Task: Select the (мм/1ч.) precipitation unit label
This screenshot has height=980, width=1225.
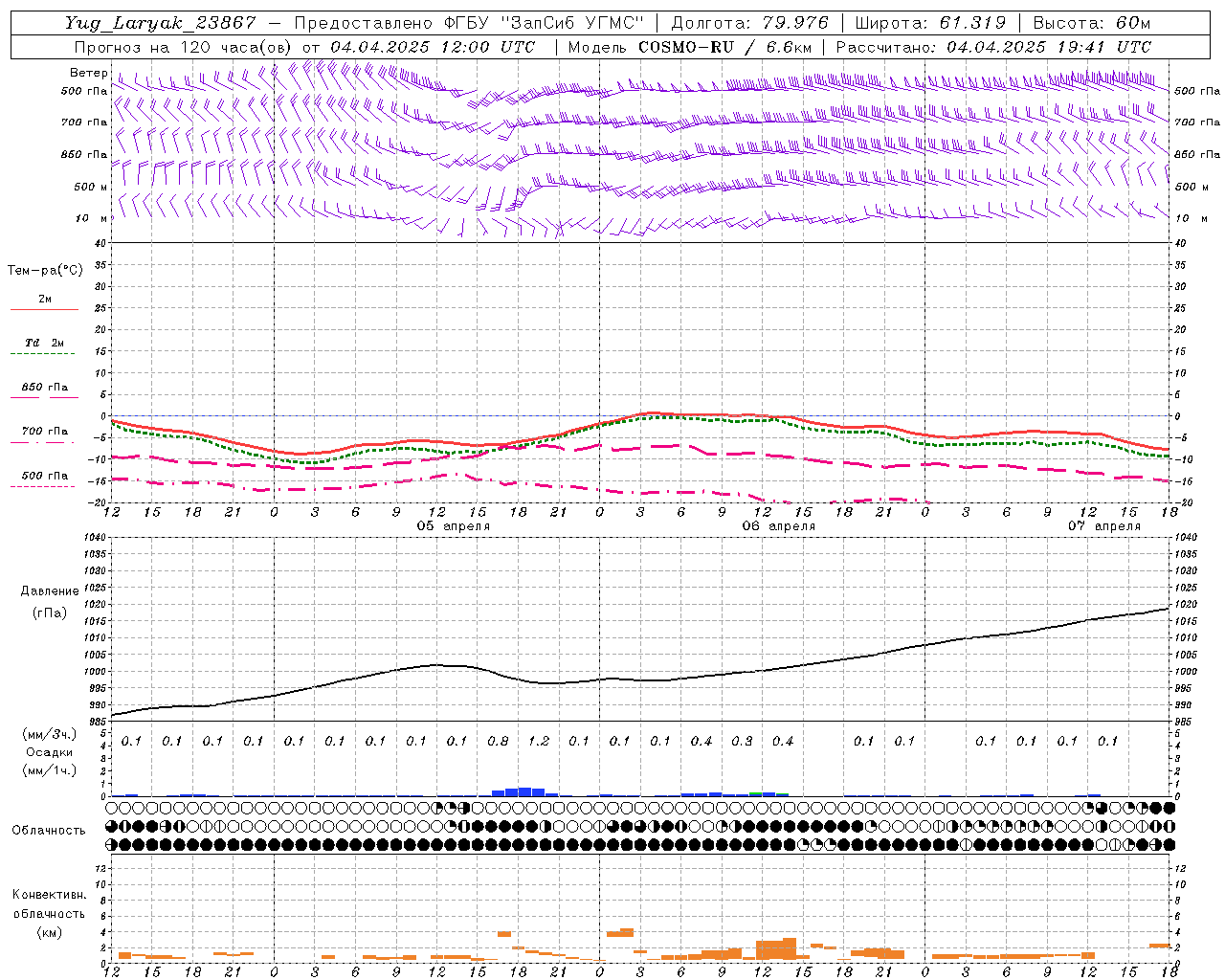Action: coord(48,770)
